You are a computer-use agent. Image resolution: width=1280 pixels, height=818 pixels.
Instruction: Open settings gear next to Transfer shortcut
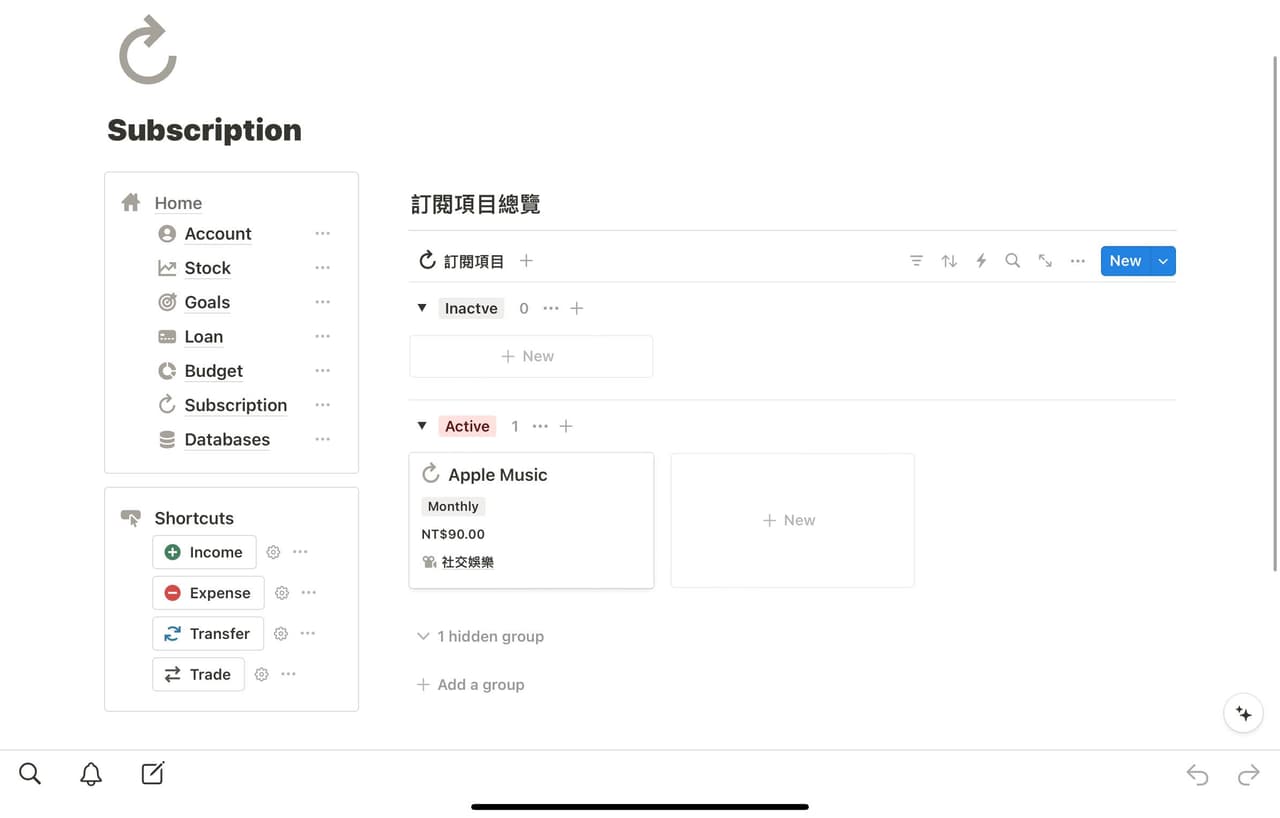pos(280,633)
